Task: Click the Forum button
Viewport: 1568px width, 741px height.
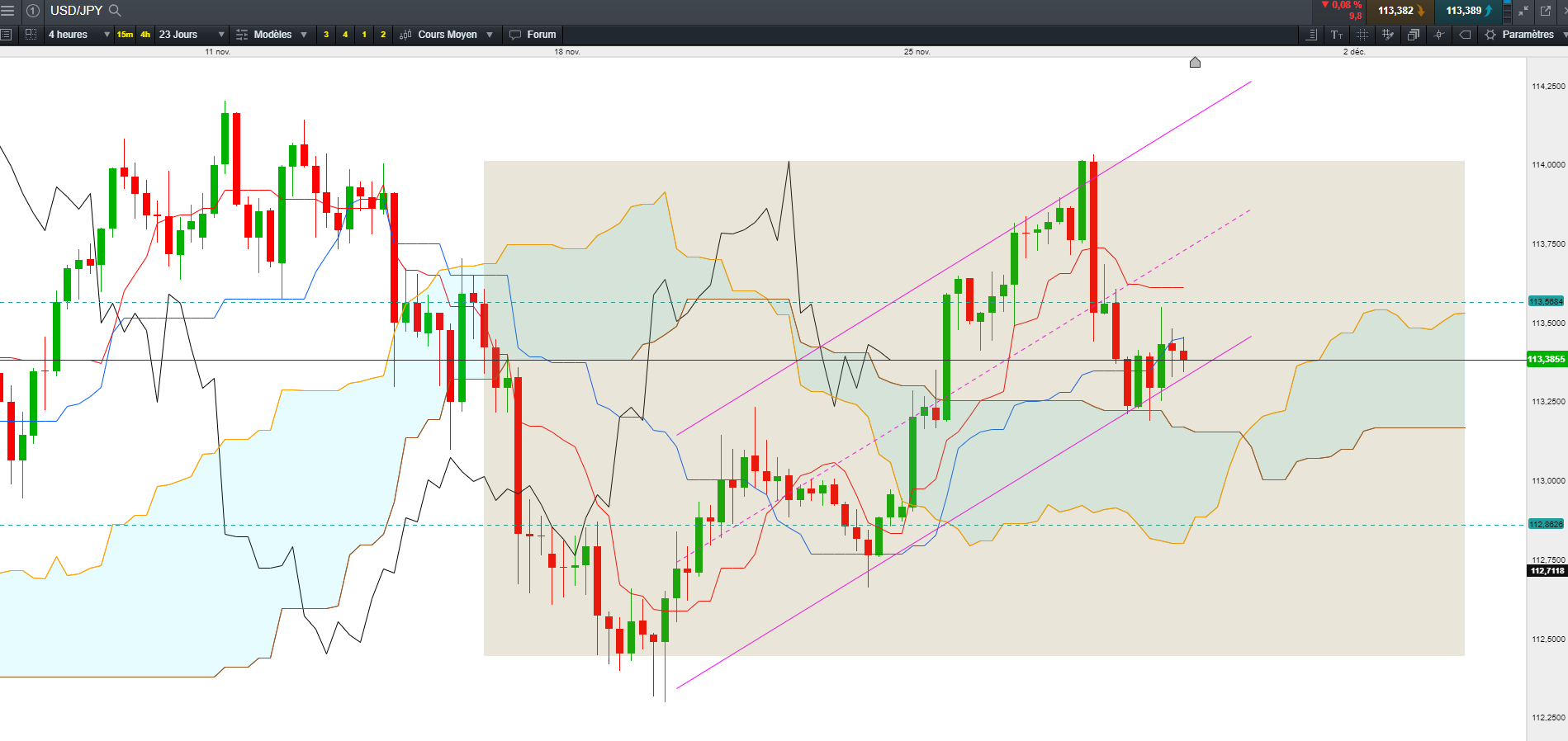Action: click(x=533, y=35)
